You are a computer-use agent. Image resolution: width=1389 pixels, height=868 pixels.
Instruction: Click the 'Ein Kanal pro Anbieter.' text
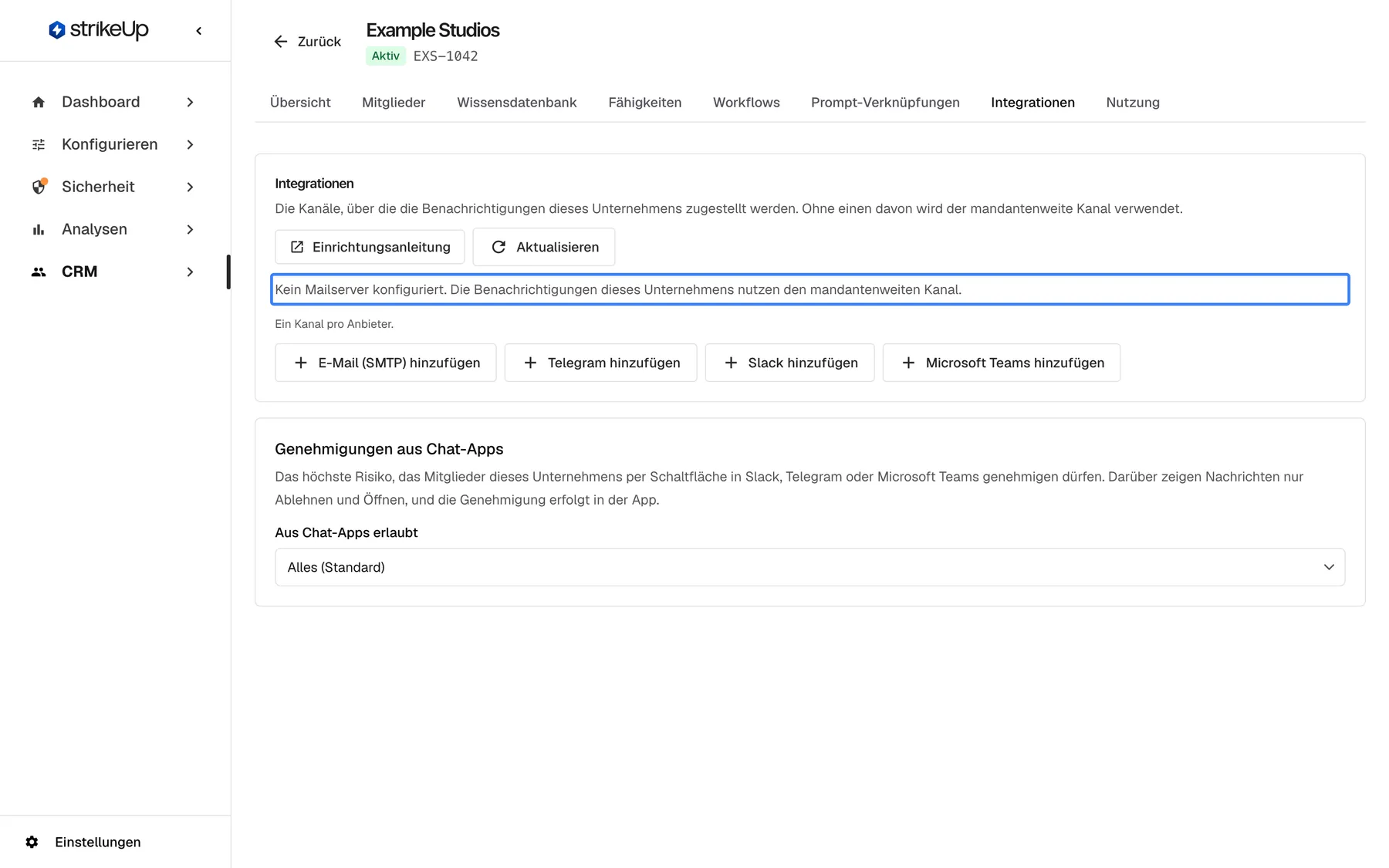pyautogui.click(x=334, y=324)
